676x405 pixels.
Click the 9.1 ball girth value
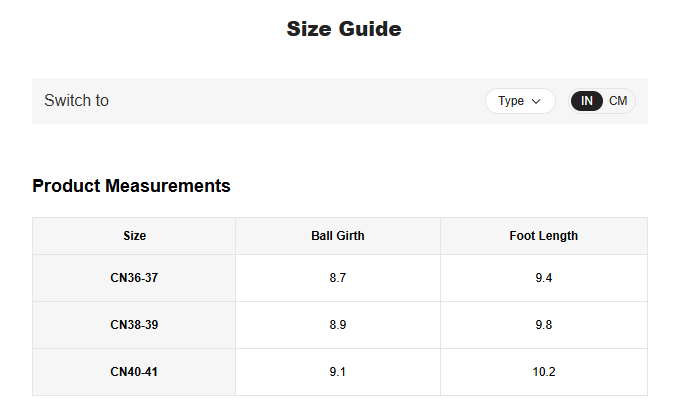(338, 372)
